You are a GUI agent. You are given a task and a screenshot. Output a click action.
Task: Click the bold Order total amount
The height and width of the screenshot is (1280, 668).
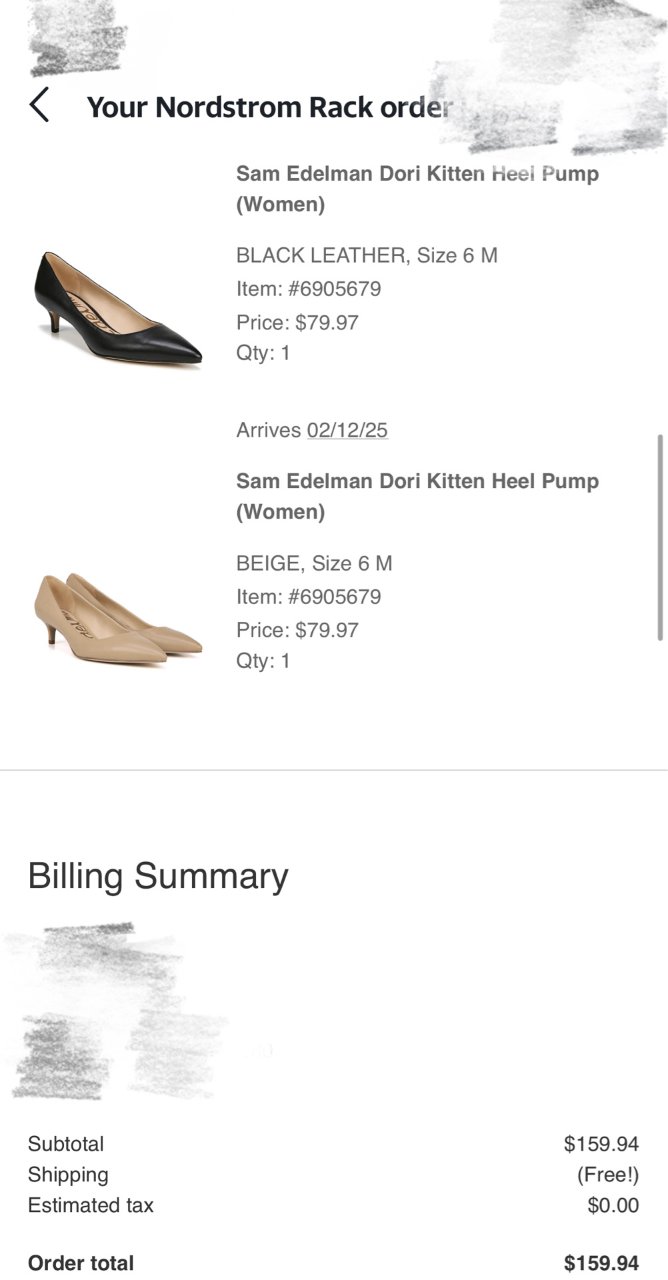(x=601, y=1263)
